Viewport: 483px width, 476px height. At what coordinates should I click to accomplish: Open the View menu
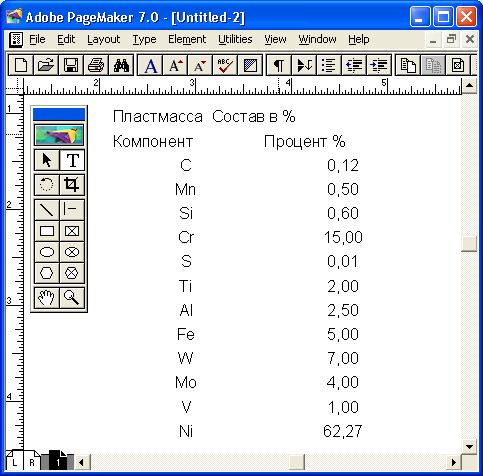[x=275, y=39]
